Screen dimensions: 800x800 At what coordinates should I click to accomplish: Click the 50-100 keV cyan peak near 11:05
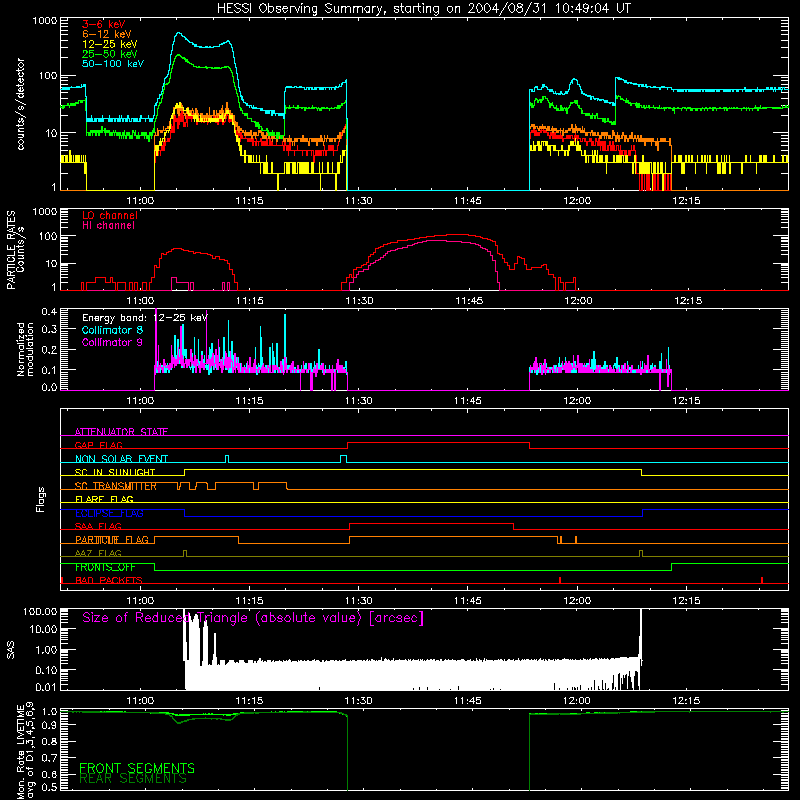point(179,33)
